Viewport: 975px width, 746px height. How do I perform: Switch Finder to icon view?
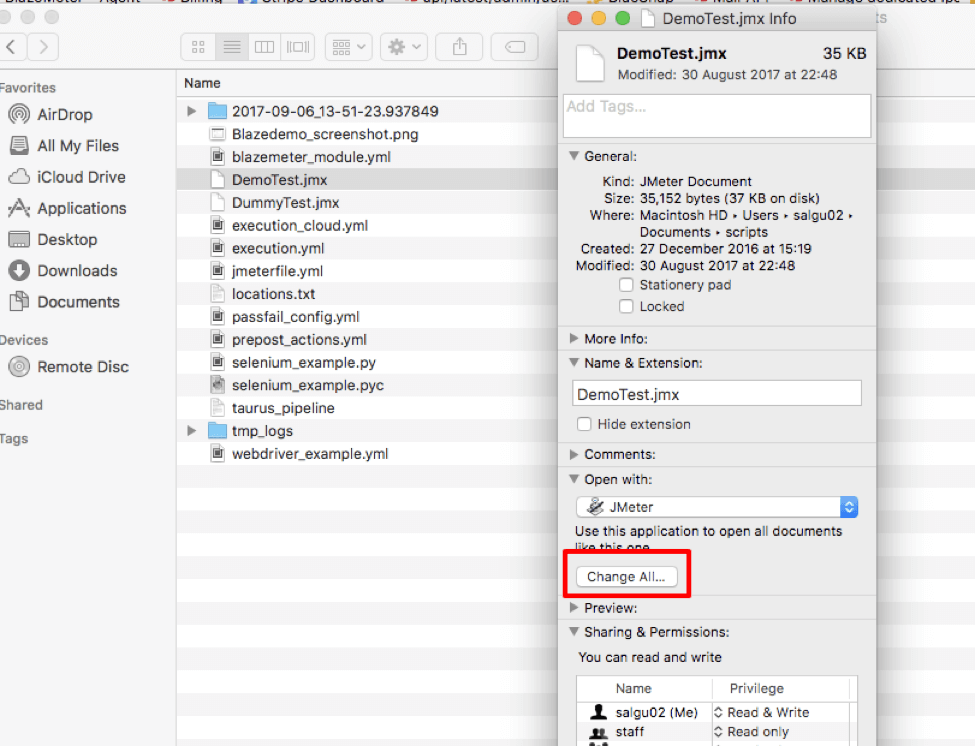point(198,47)
